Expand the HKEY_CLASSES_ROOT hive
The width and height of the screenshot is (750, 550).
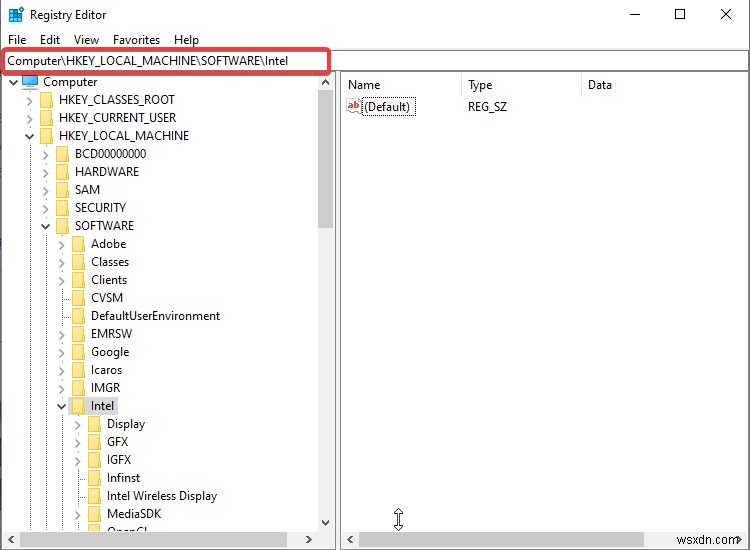coord(30,100)
